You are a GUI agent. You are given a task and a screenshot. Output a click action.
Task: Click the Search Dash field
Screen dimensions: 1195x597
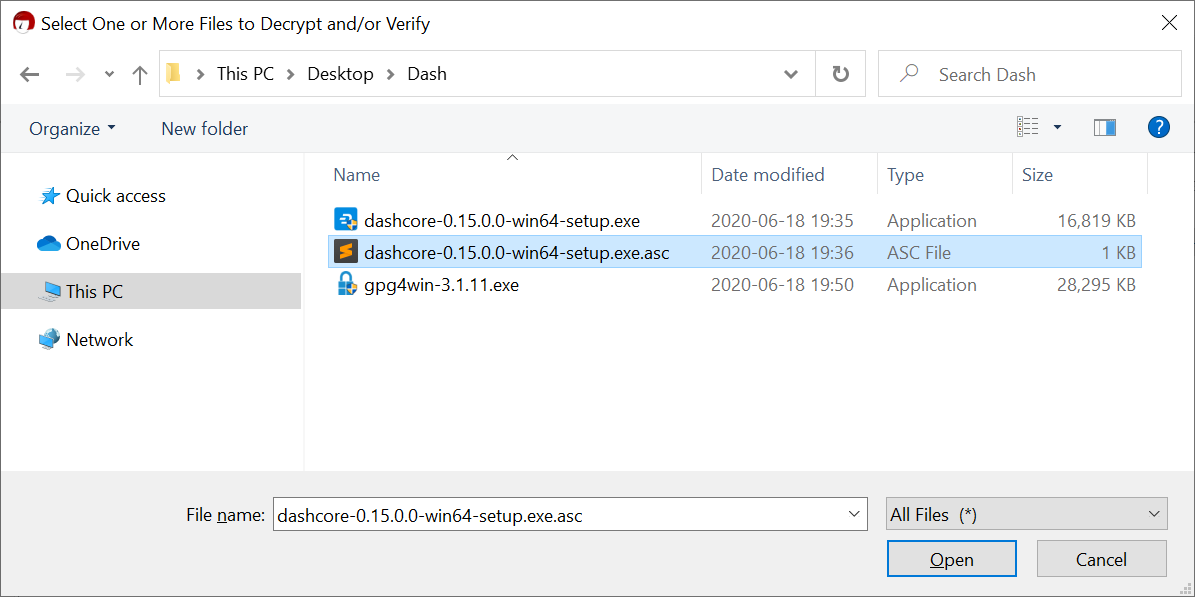(1040, 74)
